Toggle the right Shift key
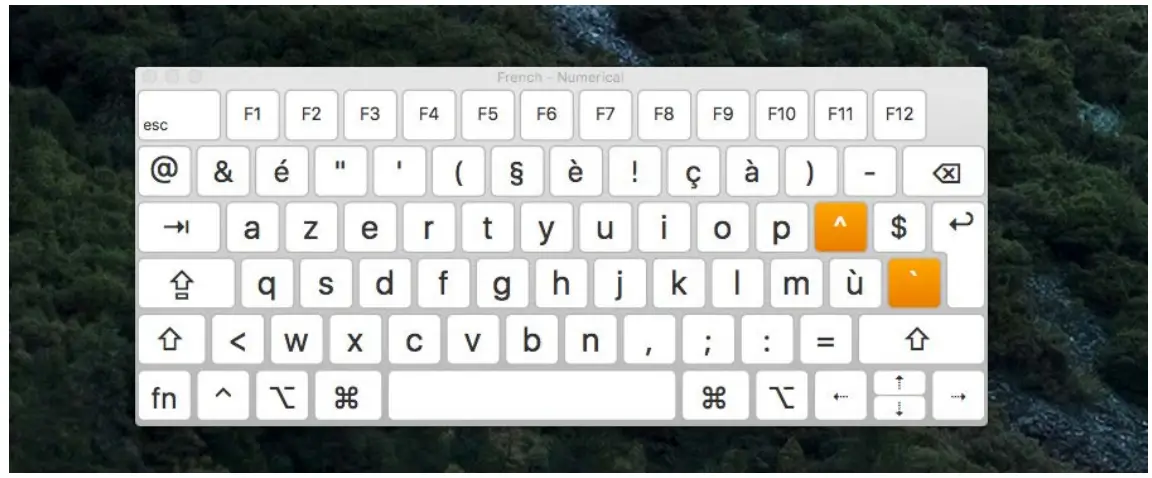The height and width of the screenshot is (478, 1152). 921,340
